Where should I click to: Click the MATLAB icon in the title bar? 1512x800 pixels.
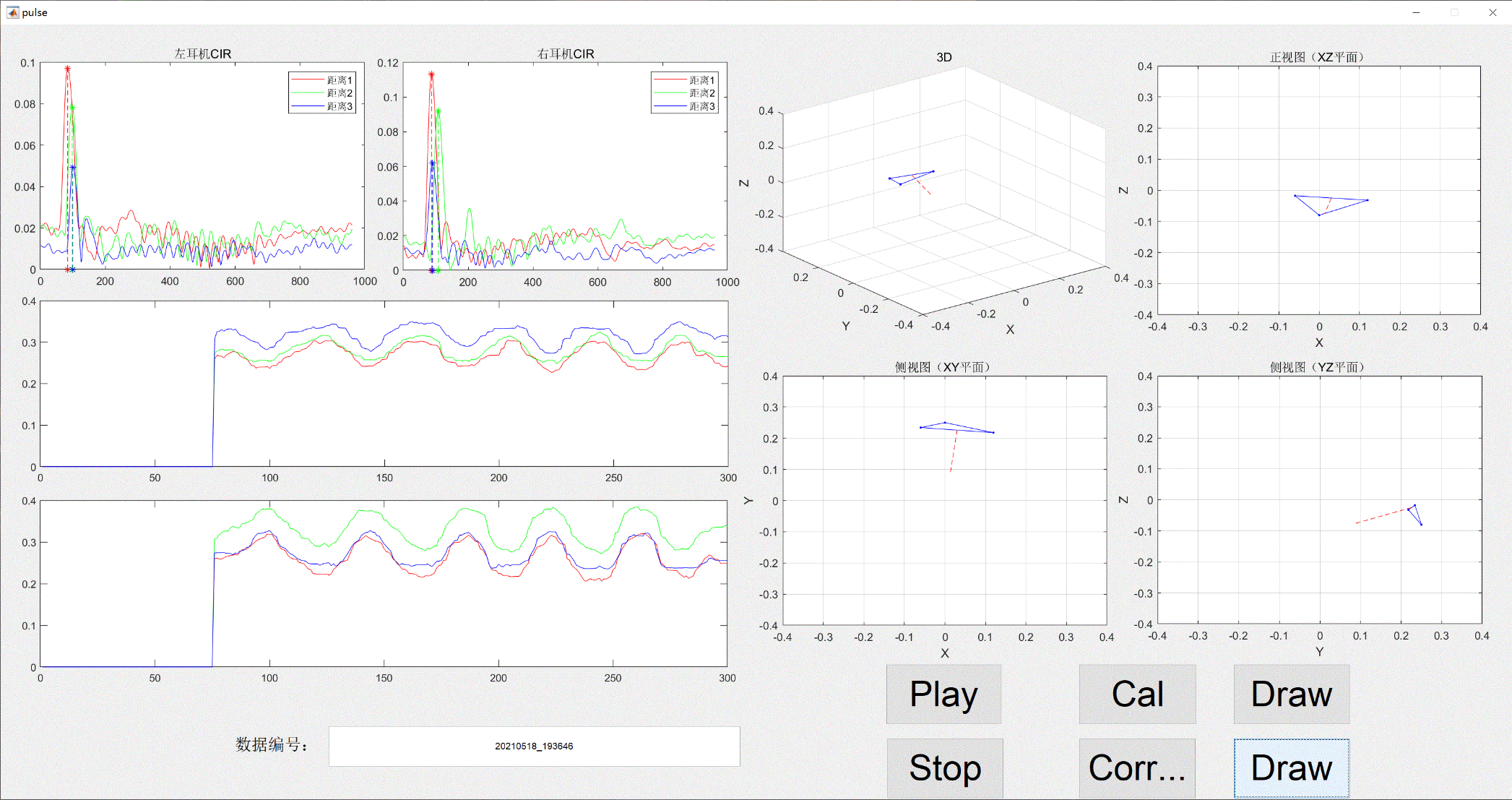click(x=12, y=12)
